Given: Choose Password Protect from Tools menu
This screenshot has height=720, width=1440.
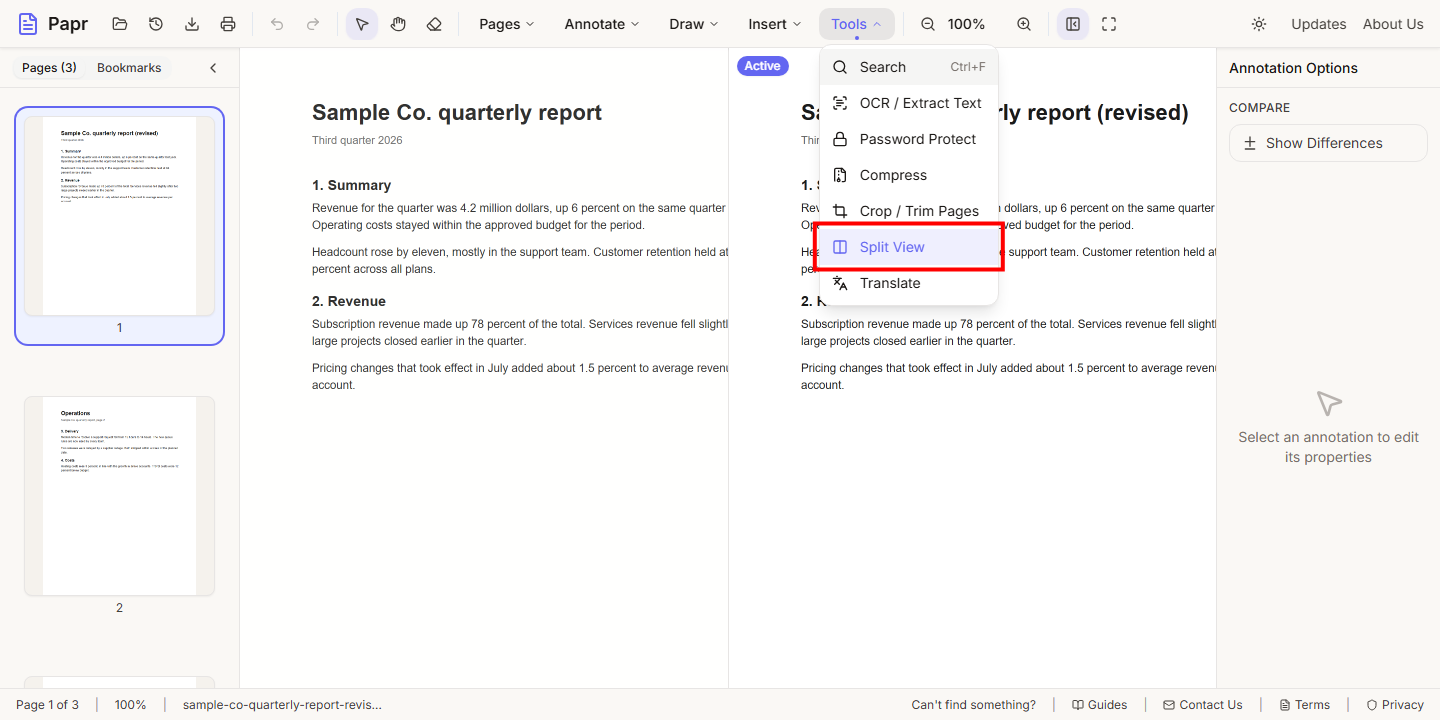Looking at the screenshot, I should pyautogui.click(x=909, y=139).
